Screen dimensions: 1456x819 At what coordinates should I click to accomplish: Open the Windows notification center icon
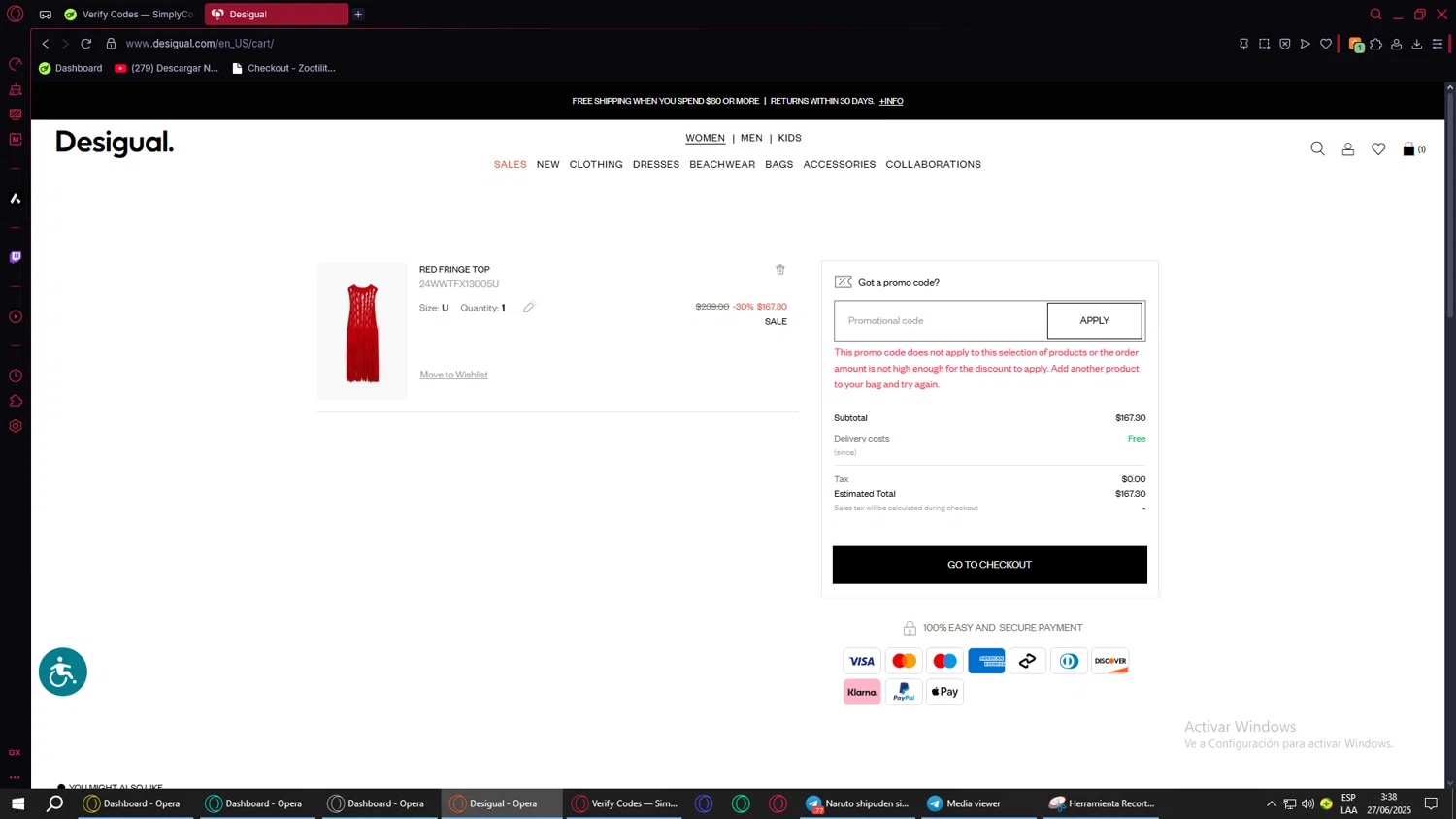pyautogui.click(x=1431, y=803)
